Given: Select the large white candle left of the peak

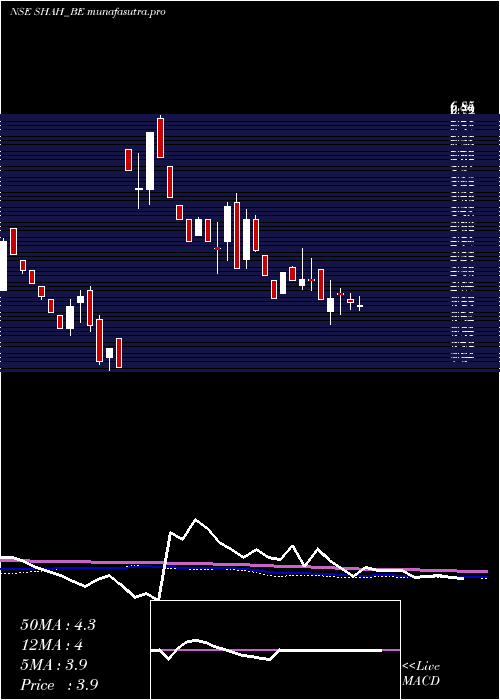Looking at the screenshot, I should (x=150, y=161).
